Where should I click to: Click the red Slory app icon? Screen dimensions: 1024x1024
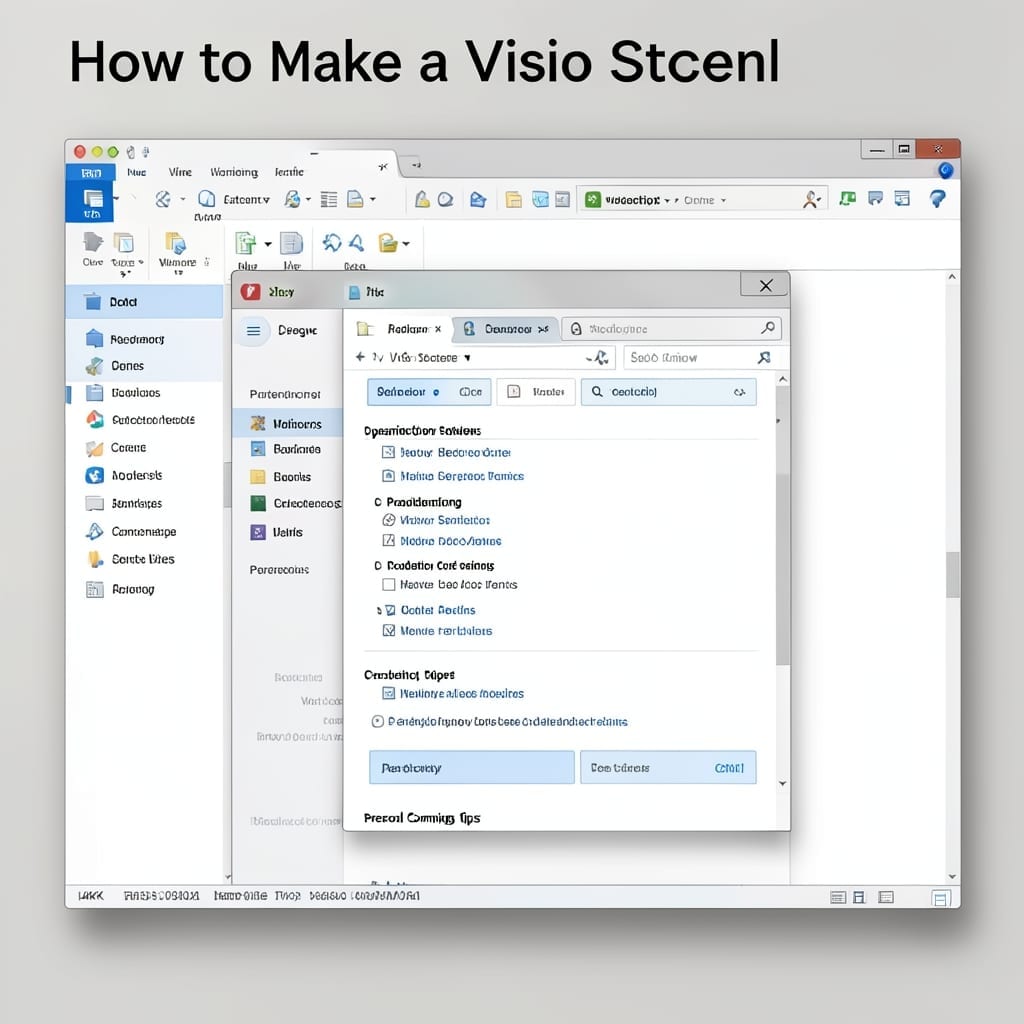(x=250, y=291)
